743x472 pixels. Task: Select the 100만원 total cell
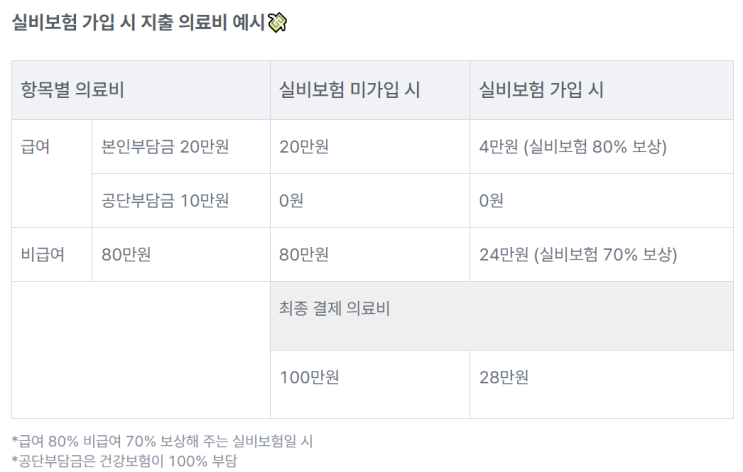click(370, 384)
